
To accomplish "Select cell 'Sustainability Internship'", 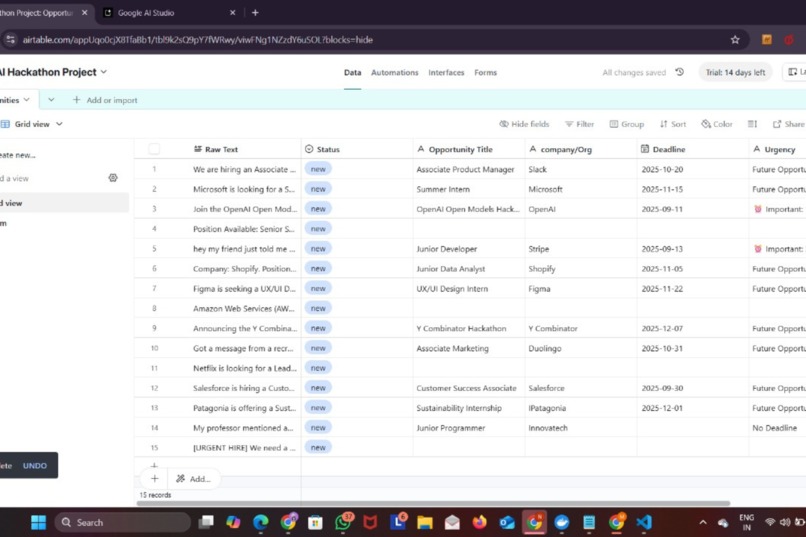I will tap(469, 408).
